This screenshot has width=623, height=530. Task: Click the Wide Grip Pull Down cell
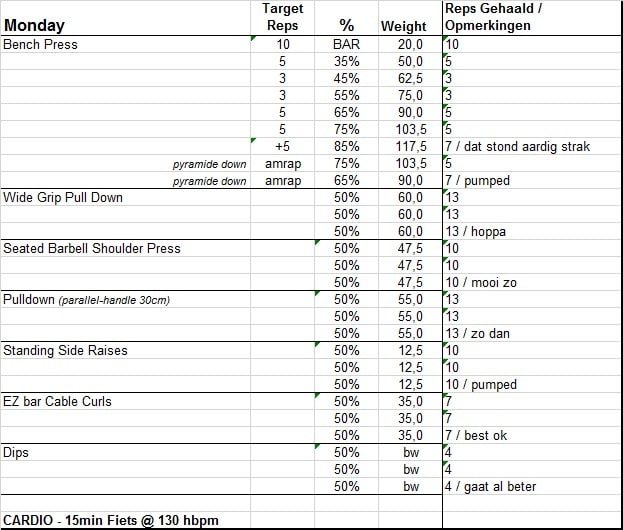point(63,197)
